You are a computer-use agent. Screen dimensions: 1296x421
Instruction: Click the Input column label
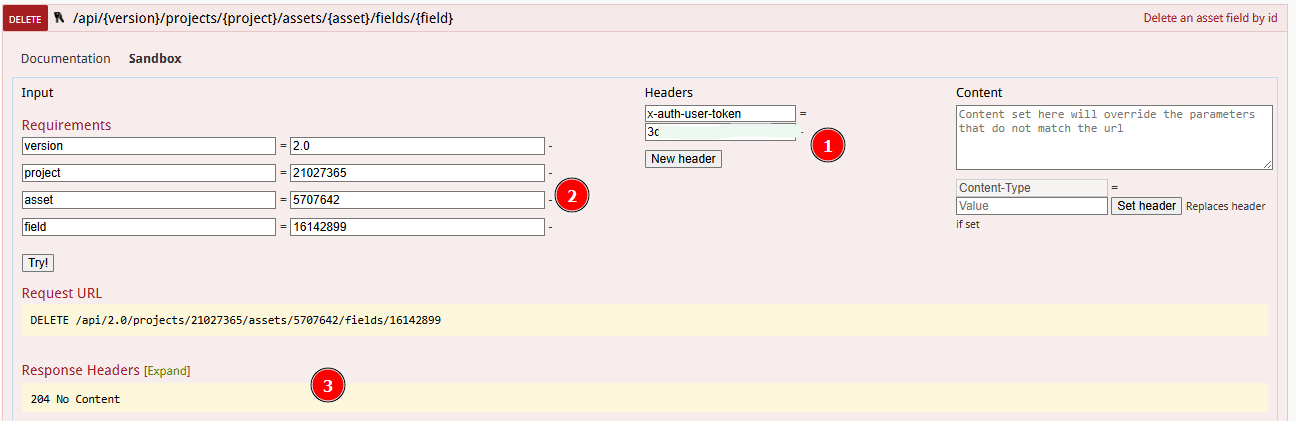point(37,92)
